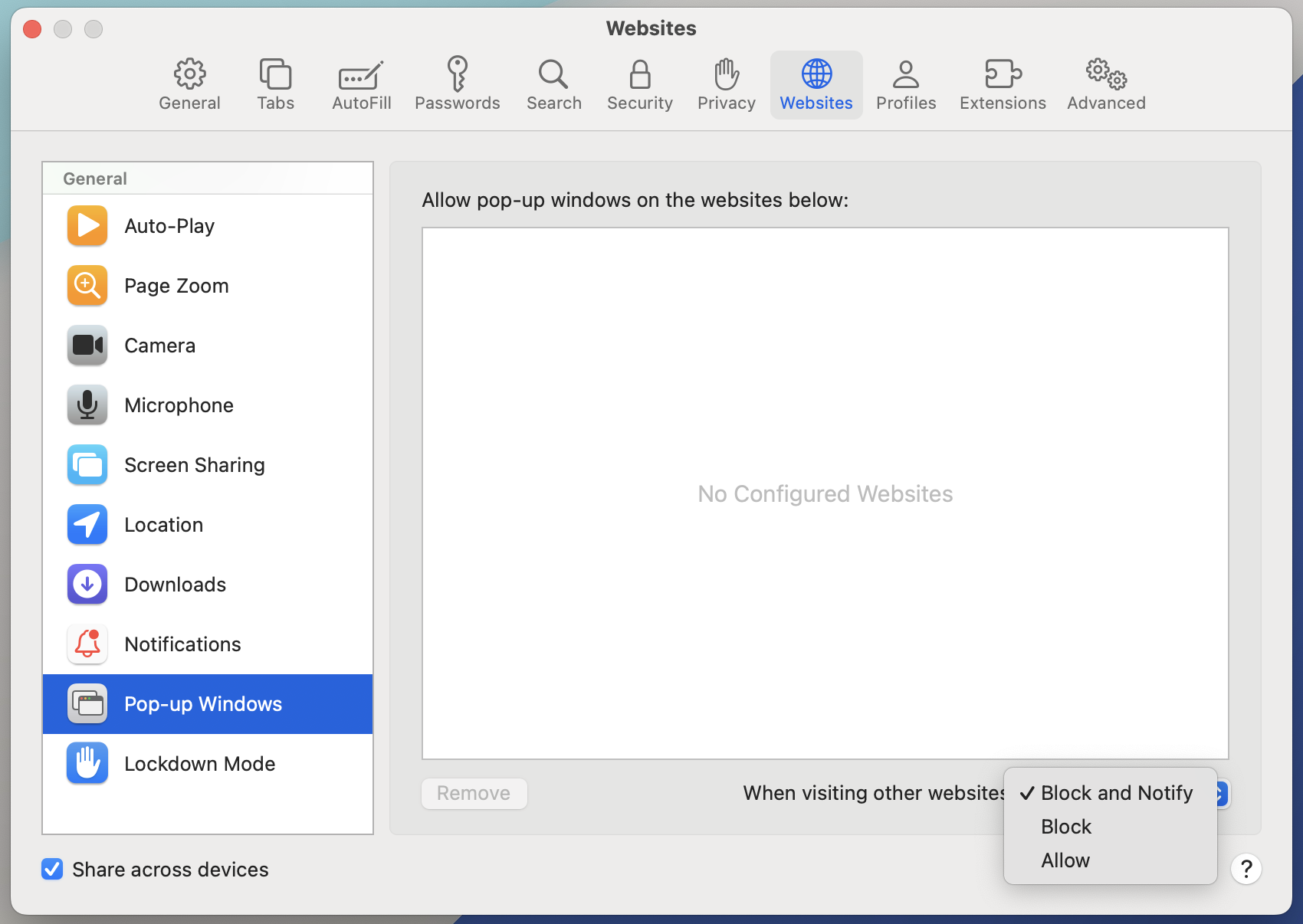This screenshot has width=1303, height=924.
Task: Switch to the Passwords tab
Action: 458,84
